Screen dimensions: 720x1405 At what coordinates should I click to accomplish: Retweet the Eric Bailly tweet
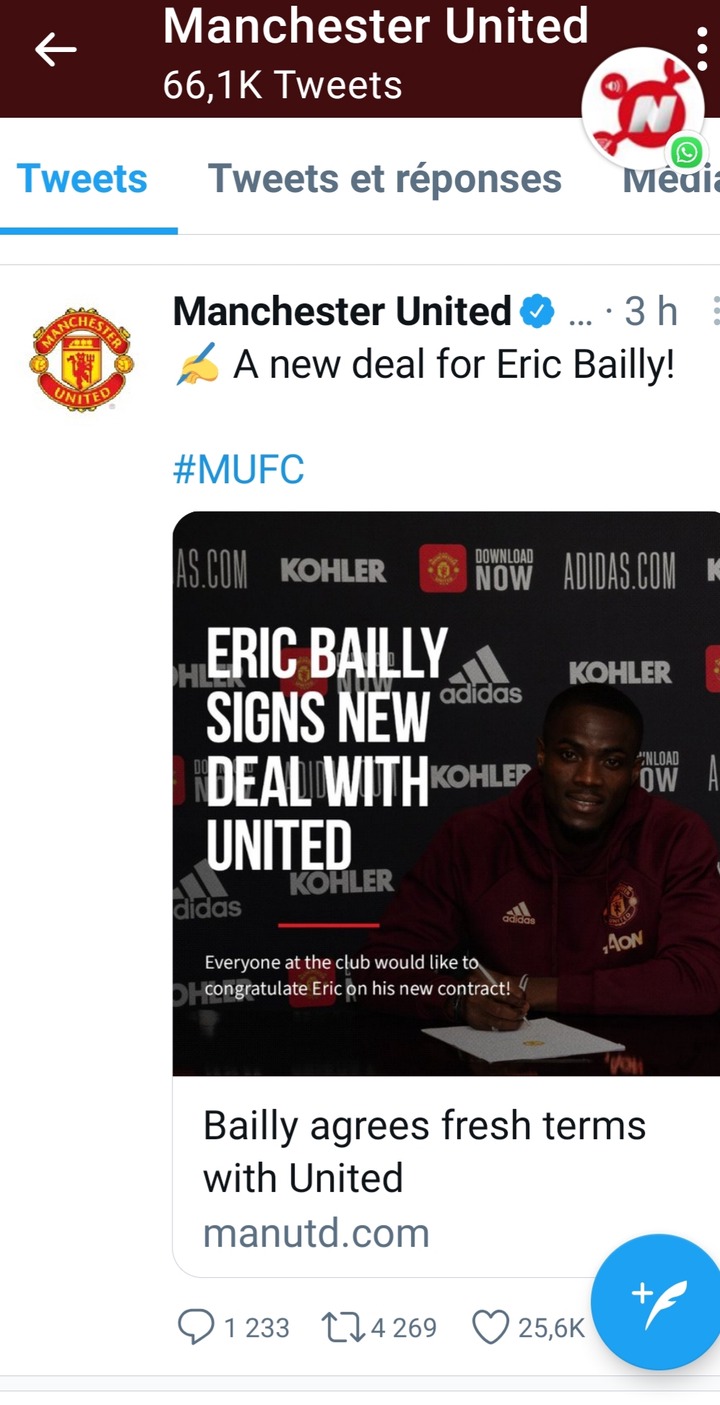(343, 1327)
